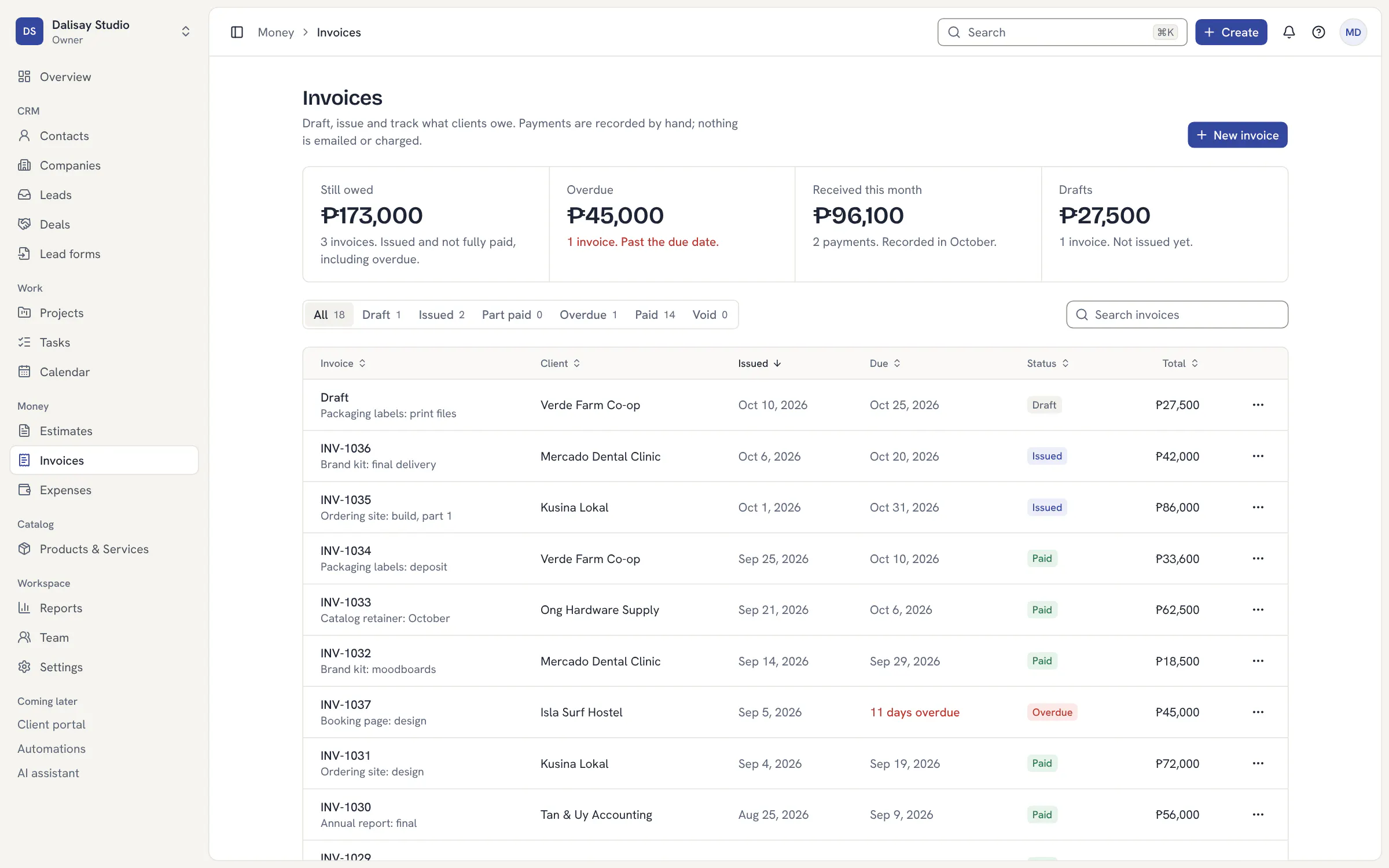Open Estimates in the sidebar
The height and width of the screenshot is (868, 1389).
pos(104,431)
